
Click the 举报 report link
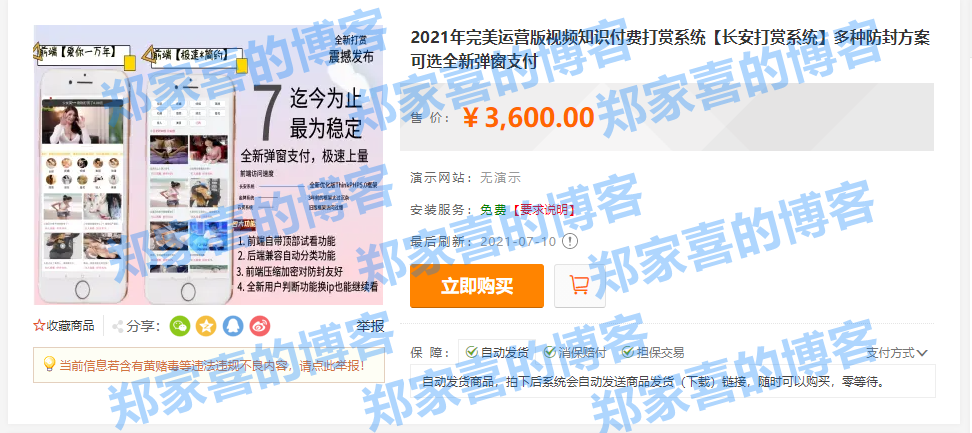(x=370, y=326)
